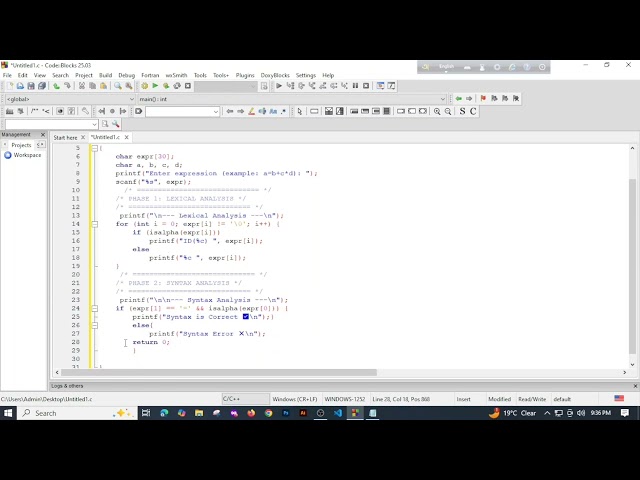Open Firefox from the taskbar
Viewport: 640px width, 480px height.
click(x=251, y=413)
